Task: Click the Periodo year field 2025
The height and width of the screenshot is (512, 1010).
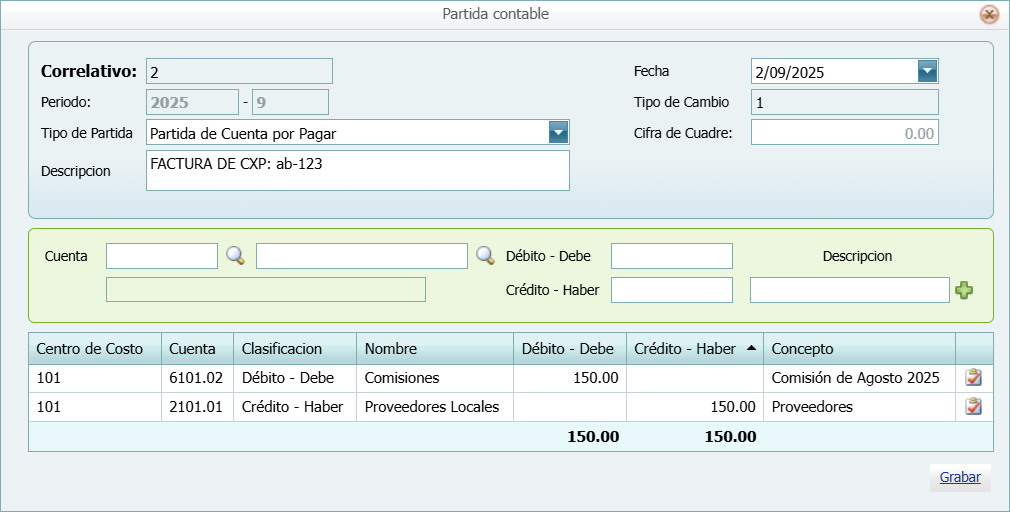Action: pos(192,102)
